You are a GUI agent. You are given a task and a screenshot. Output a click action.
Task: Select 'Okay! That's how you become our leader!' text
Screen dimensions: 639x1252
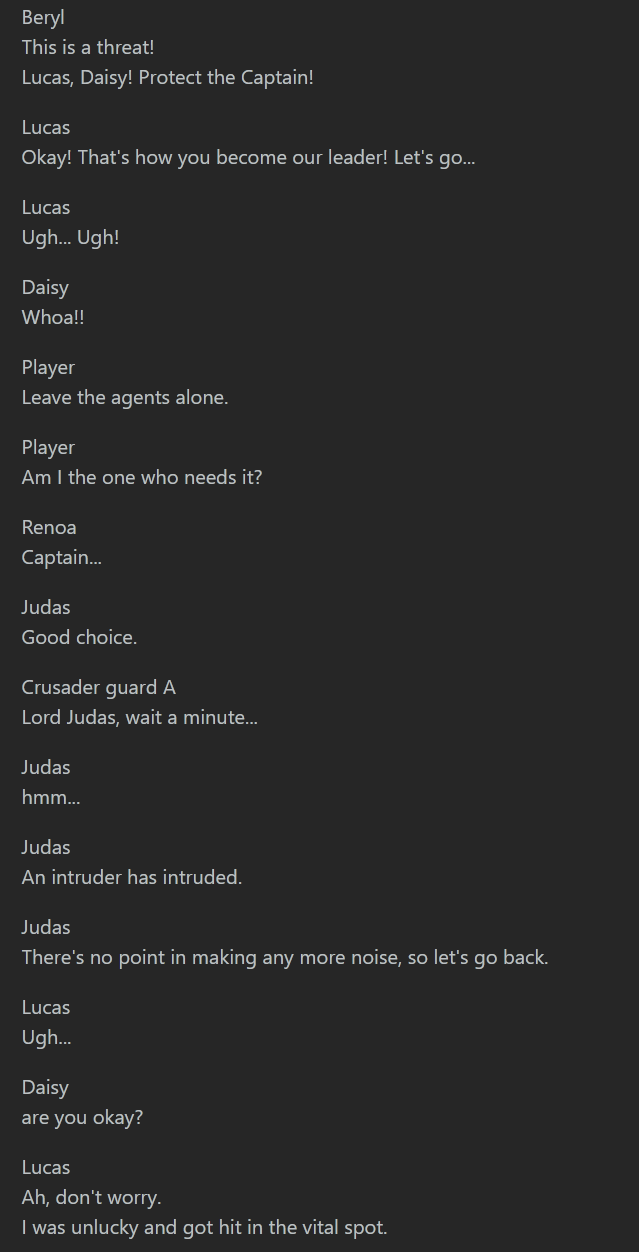pos(205,157)
